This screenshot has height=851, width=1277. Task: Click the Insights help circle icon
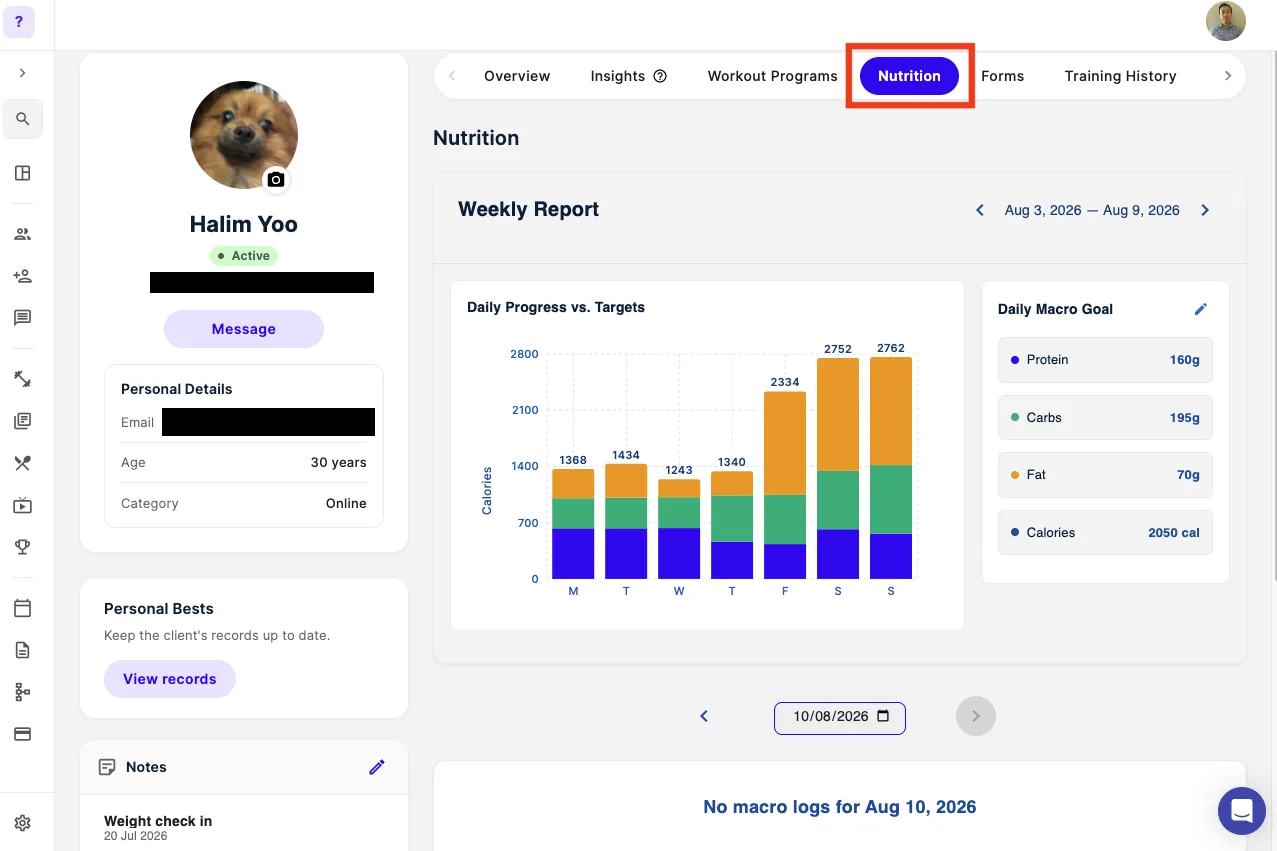coord(660,76)
